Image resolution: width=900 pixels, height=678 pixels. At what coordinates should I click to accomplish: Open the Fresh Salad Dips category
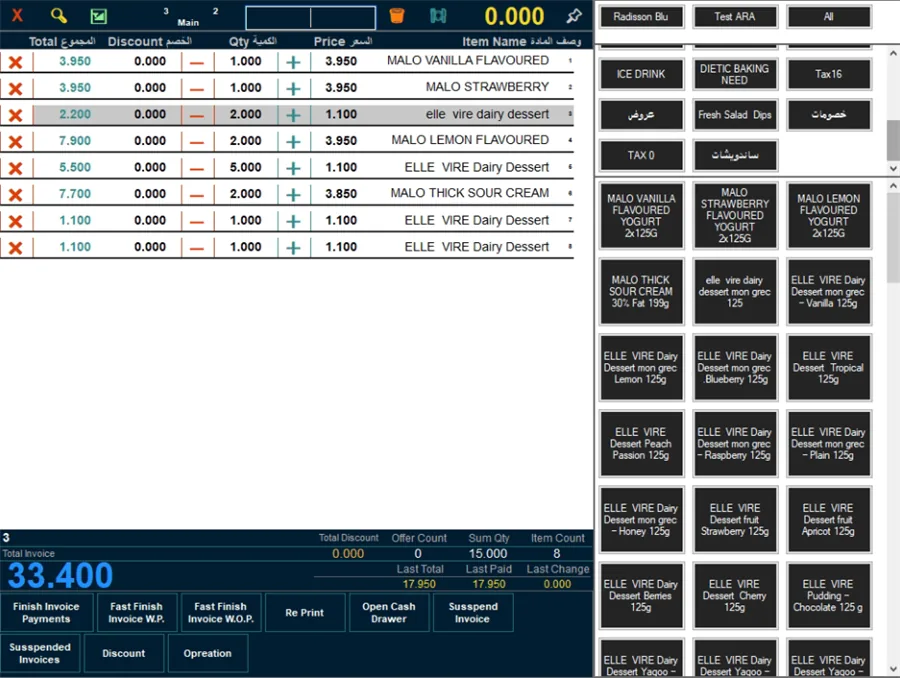(x=735, y=115)
